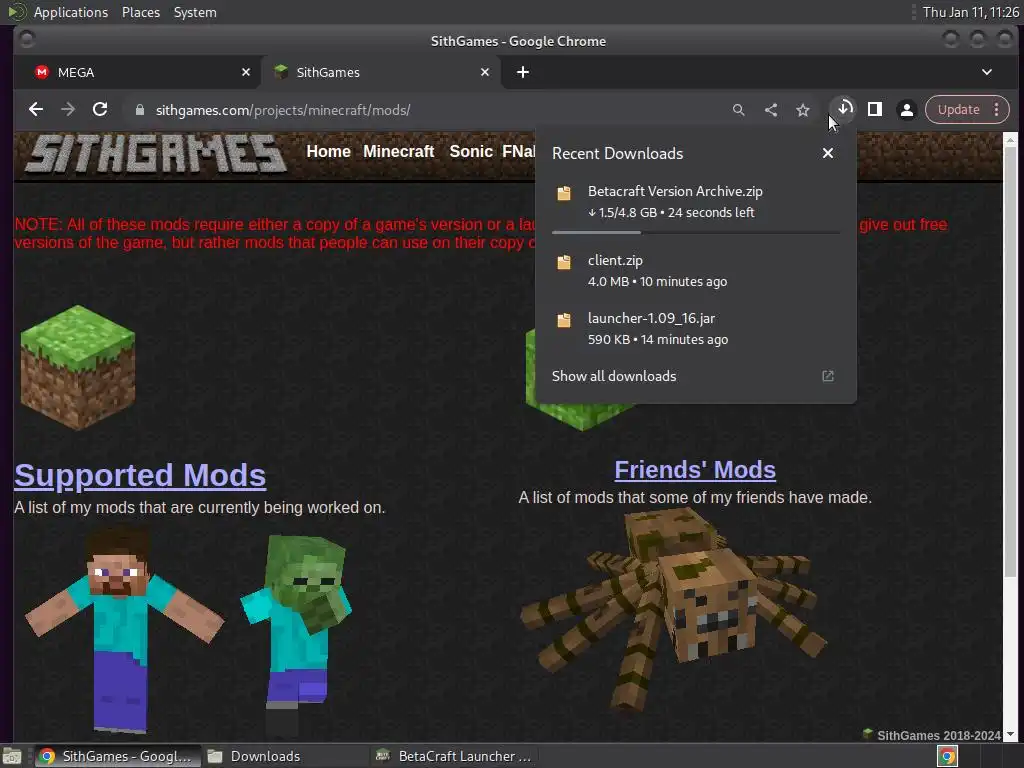Open the Chrome profile avatar icon
Viewport: 1024px width, 768px height.
906,110
